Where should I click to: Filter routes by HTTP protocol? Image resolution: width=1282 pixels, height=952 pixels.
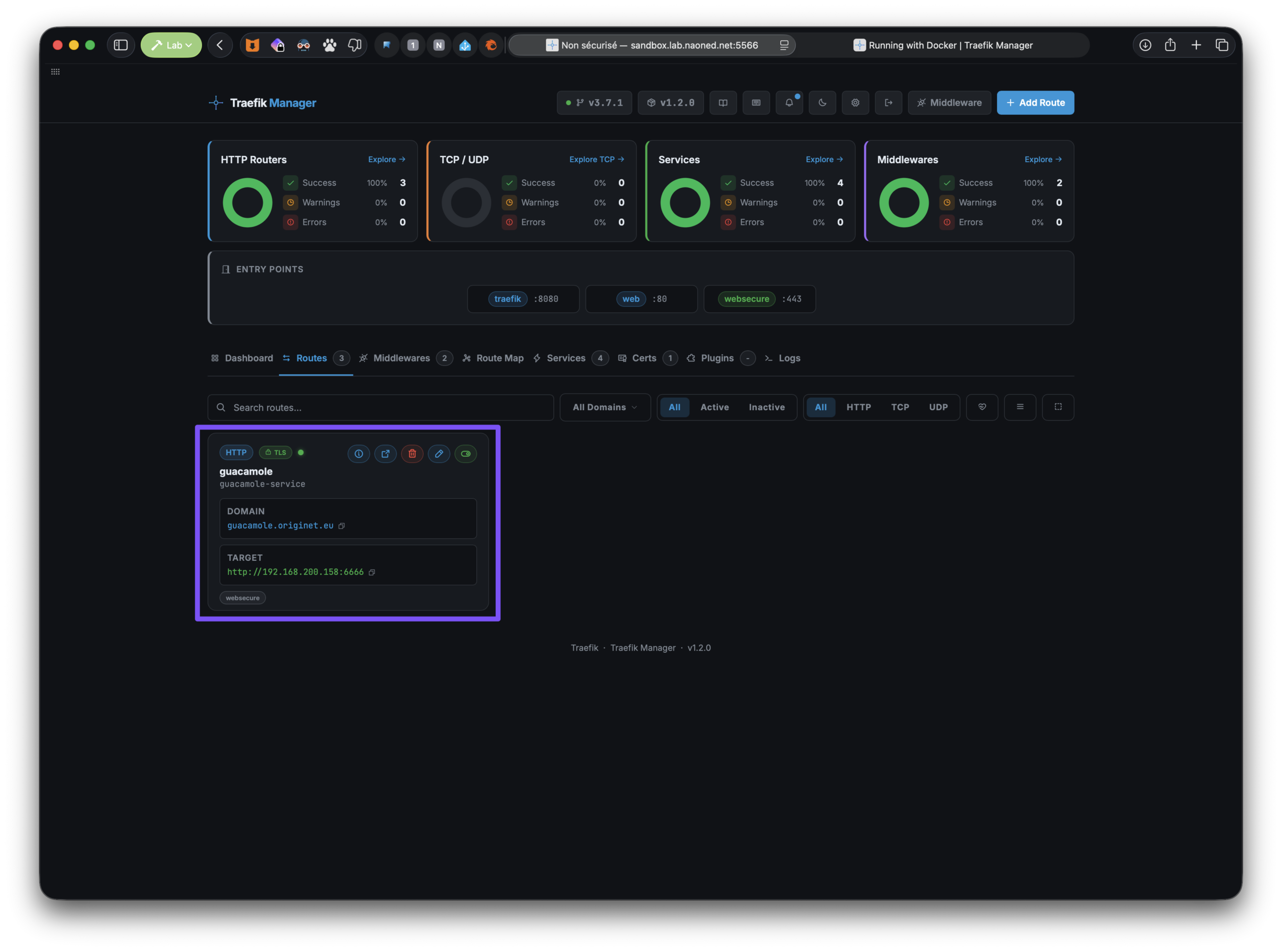point(858,408)
